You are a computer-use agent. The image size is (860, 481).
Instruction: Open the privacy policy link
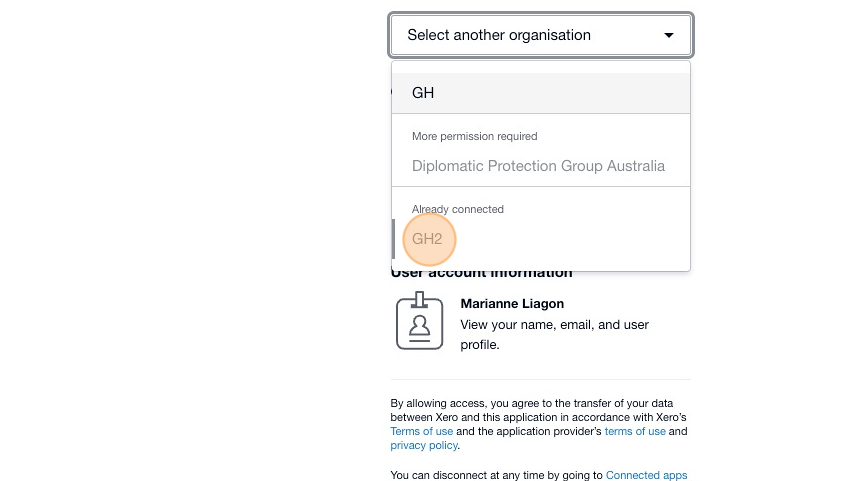(x=424, y=445)
